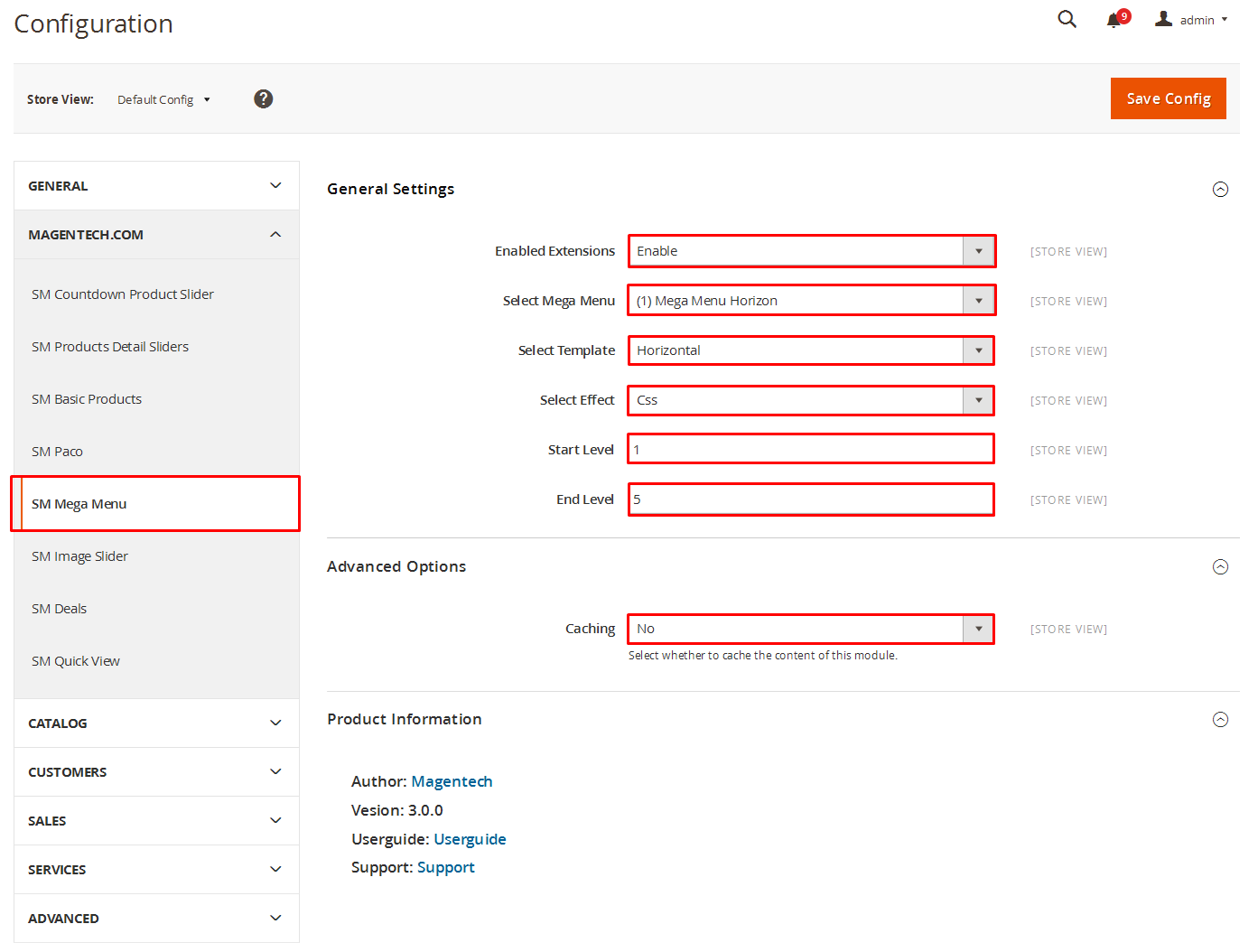The width and height of the screenshot is (1258, 952).
Task: Click [STORE VIEW] beside Caching
Action: pos(1068,630)
